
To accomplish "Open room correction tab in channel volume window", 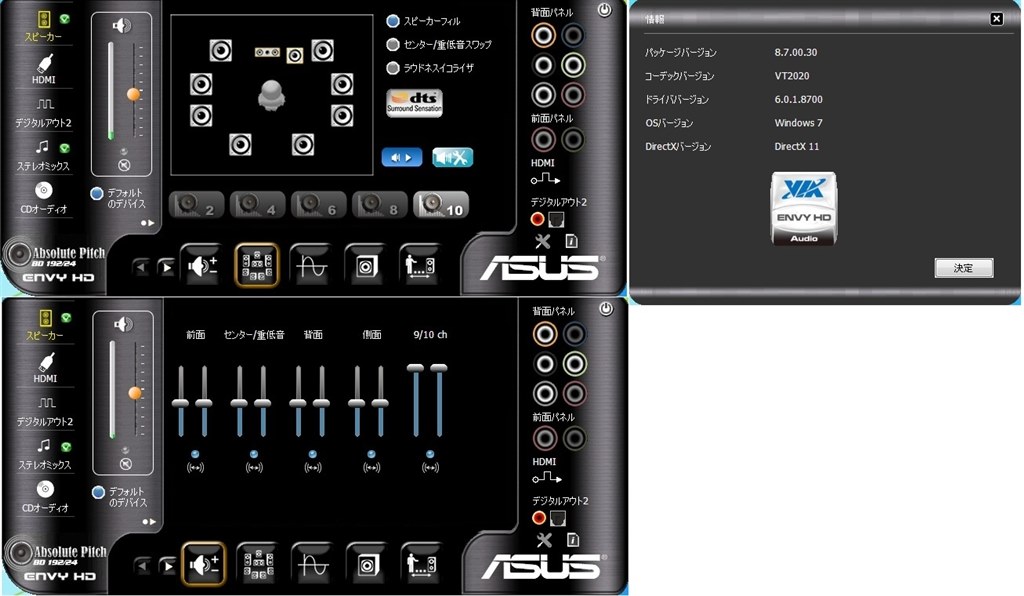I will pos(423,565).
